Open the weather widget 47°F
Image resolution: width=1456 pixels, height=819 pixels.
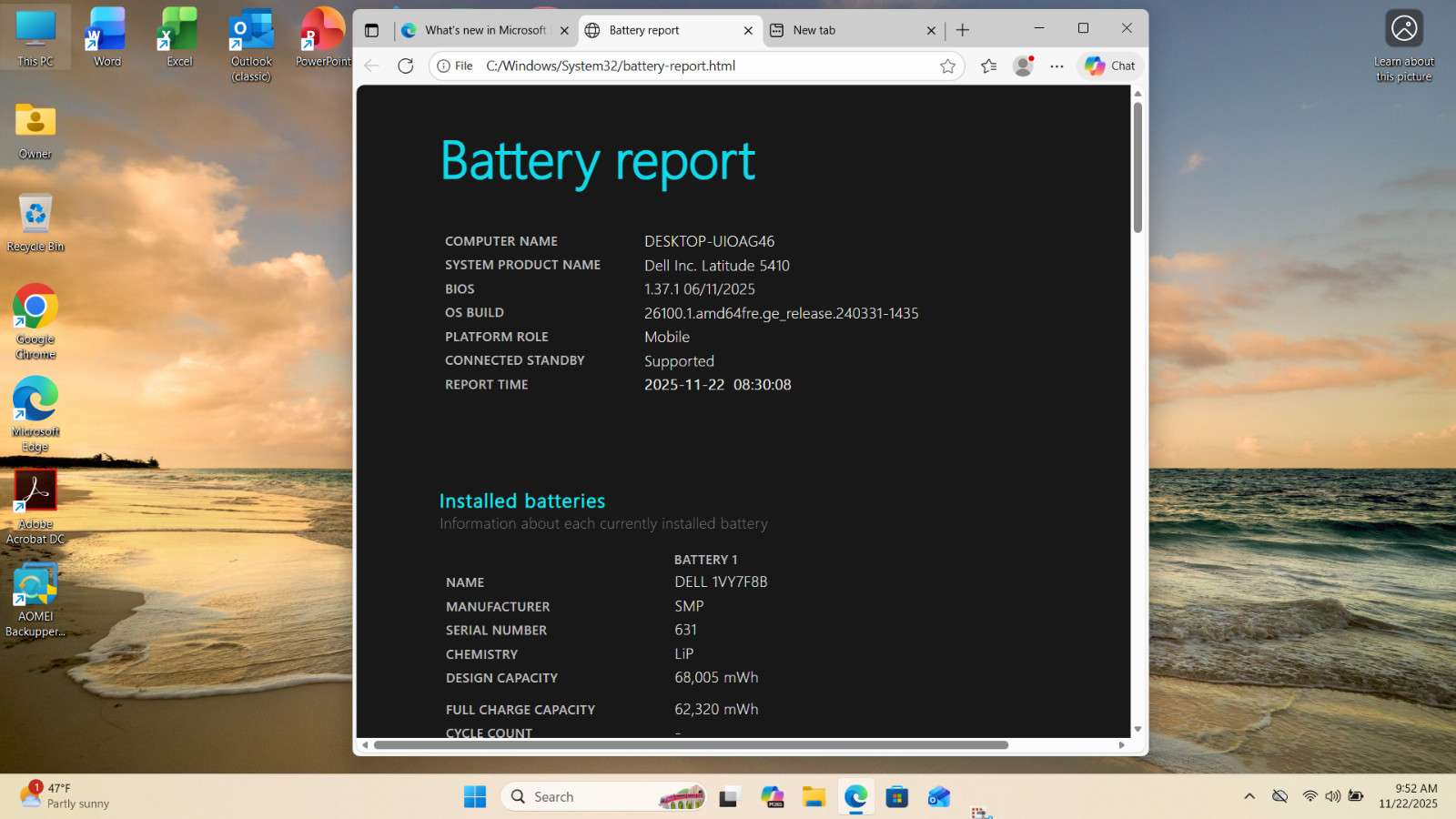[66, 796]
